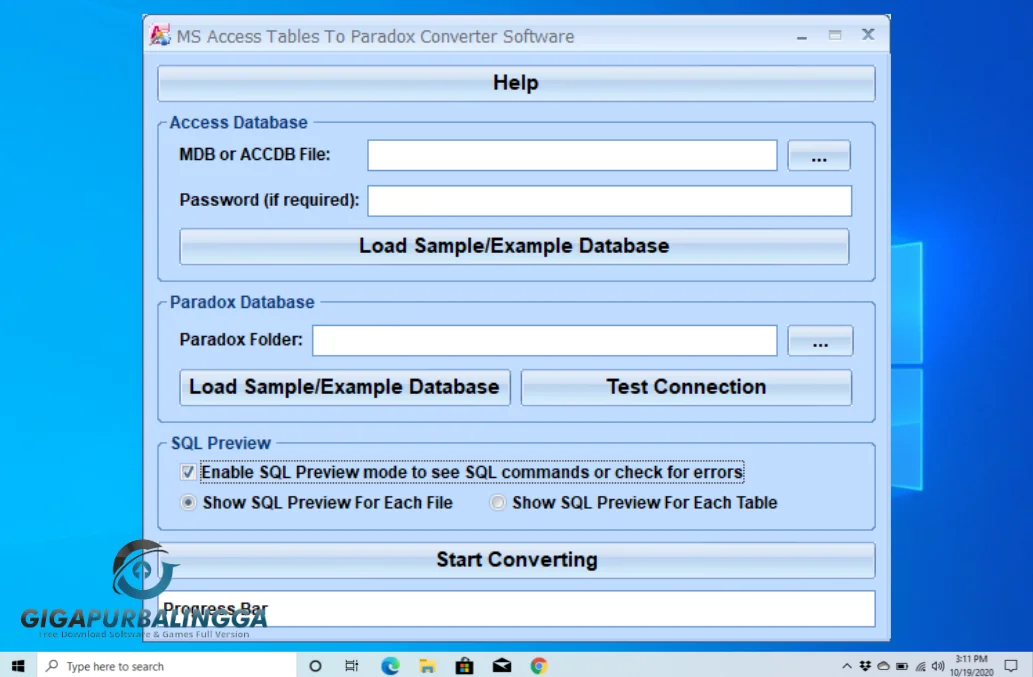Click the Password (if required) field
The height and width of the screenshot is (677, 1033).
point(609,201)
